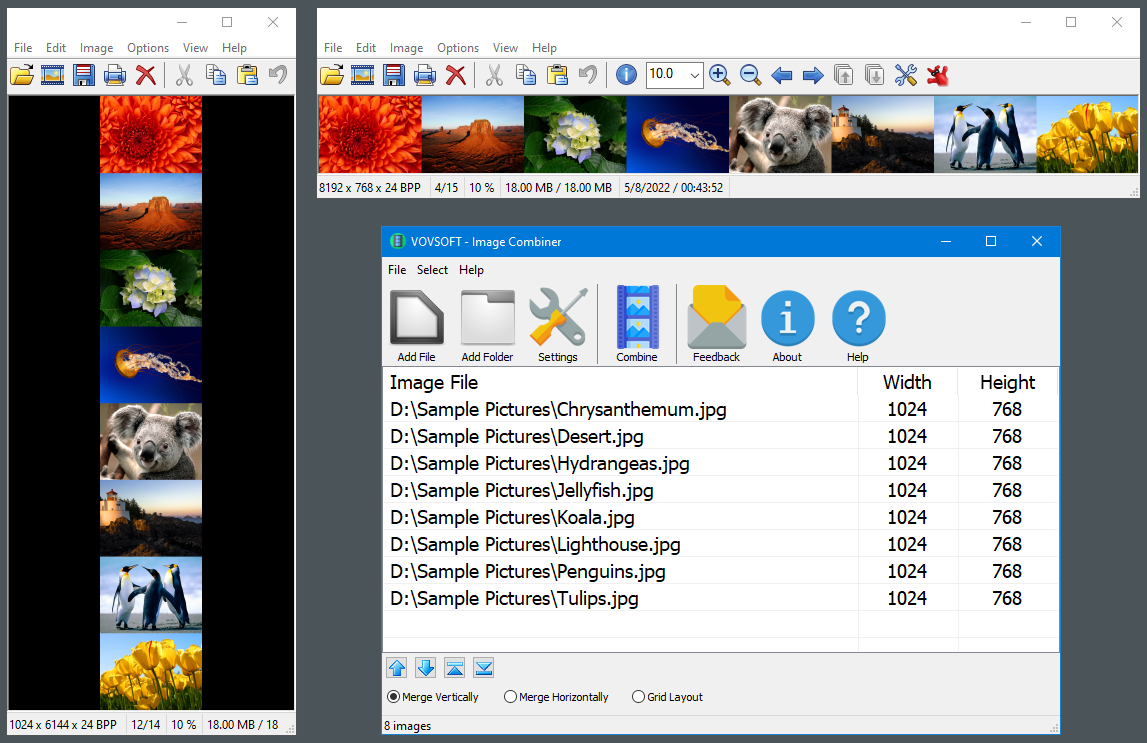Open the Options menu in the viewer
Viewport: 1147px width, 743px height.
458,47
